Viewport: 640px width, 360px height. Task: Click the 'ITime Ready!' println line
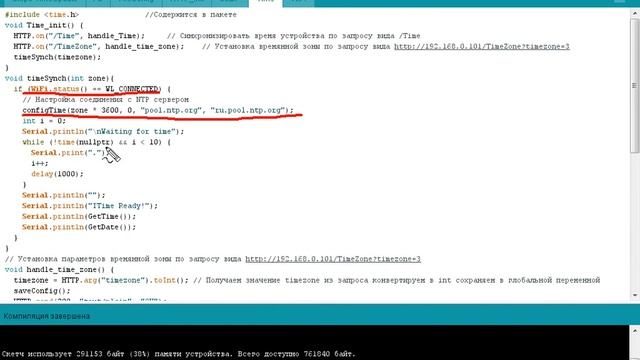click(90, 206)
